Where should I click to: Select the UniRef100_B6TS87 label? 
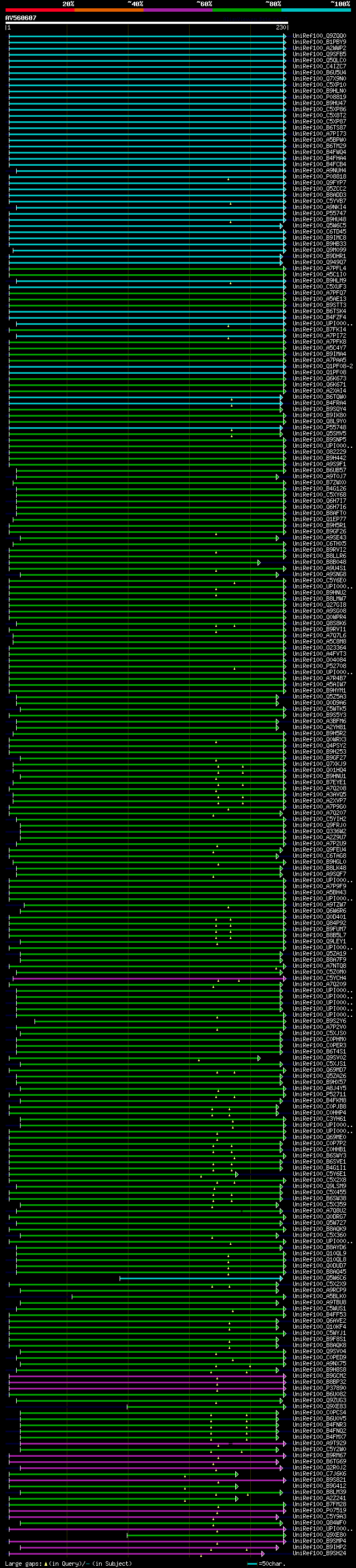click(x=319, y=127)
